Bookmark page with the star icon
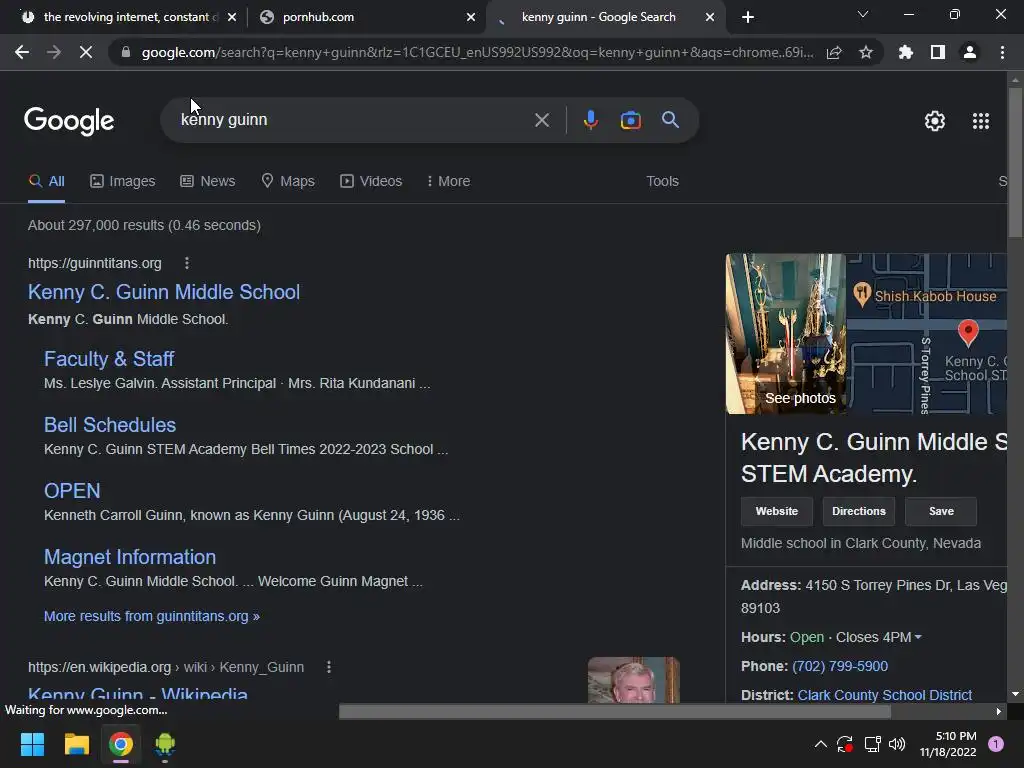Screen dimensions: 1024x768 pyautogui.click(x=866, y=52)
